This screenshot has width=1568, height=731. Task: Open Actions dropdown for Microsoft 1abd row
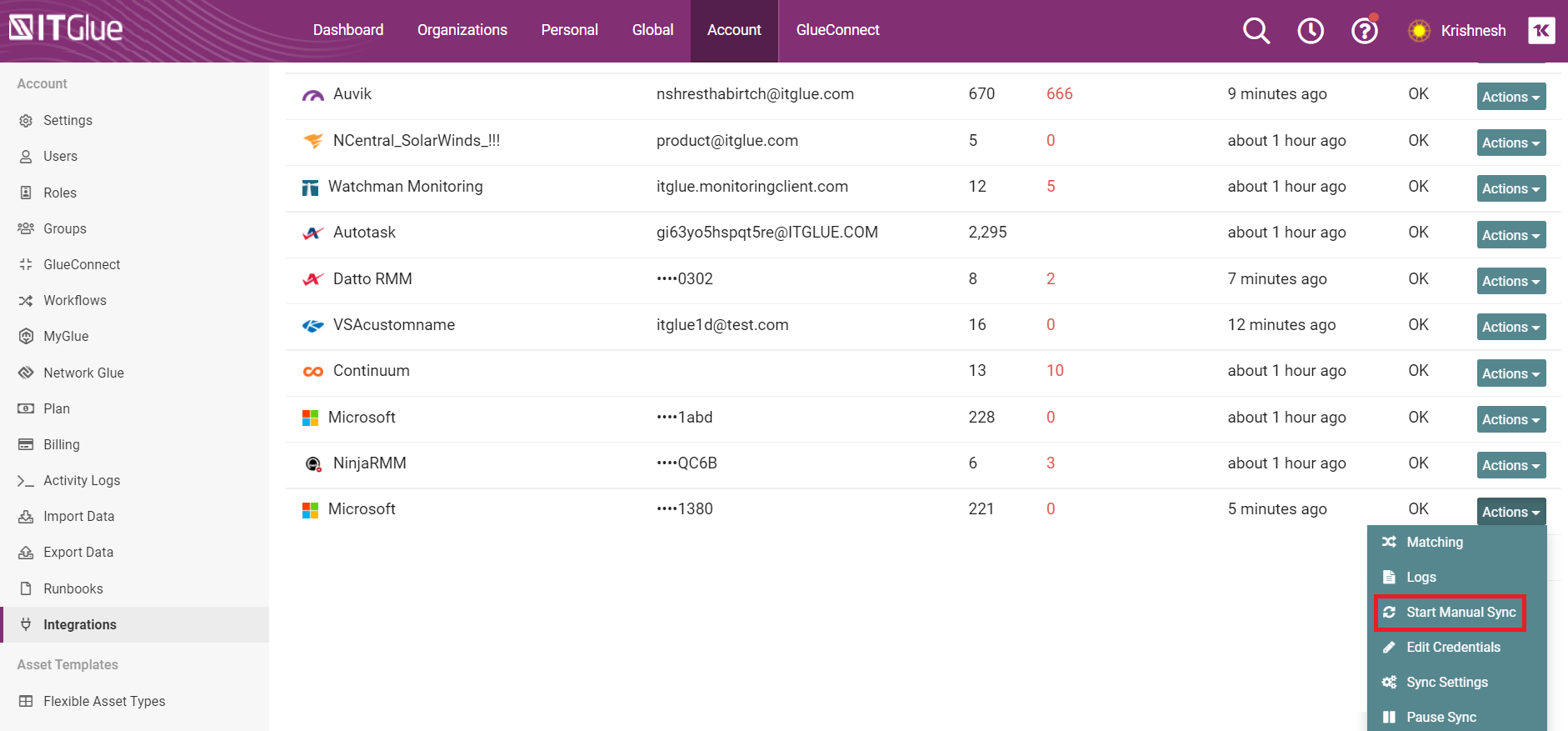(1511, 419)
